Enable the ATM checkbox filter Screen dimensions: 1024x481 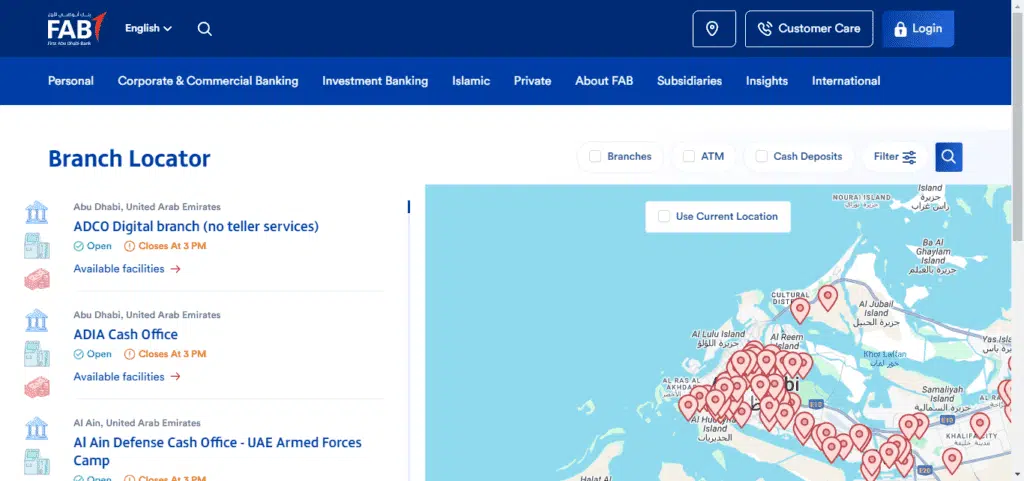point(688,157)
